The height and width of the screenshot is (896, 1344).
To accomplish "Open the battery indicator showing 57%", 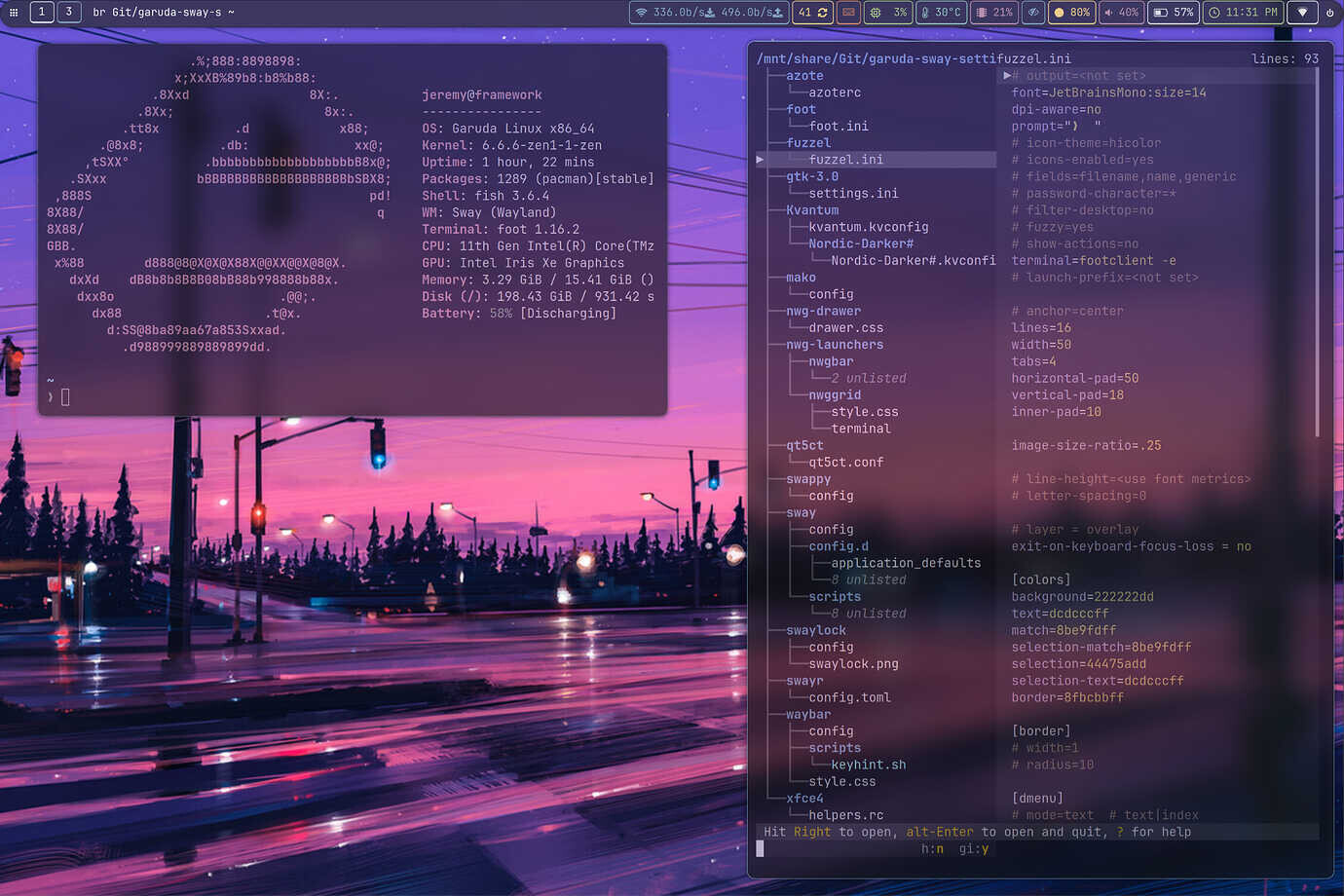I will (x=1173, y=13).
